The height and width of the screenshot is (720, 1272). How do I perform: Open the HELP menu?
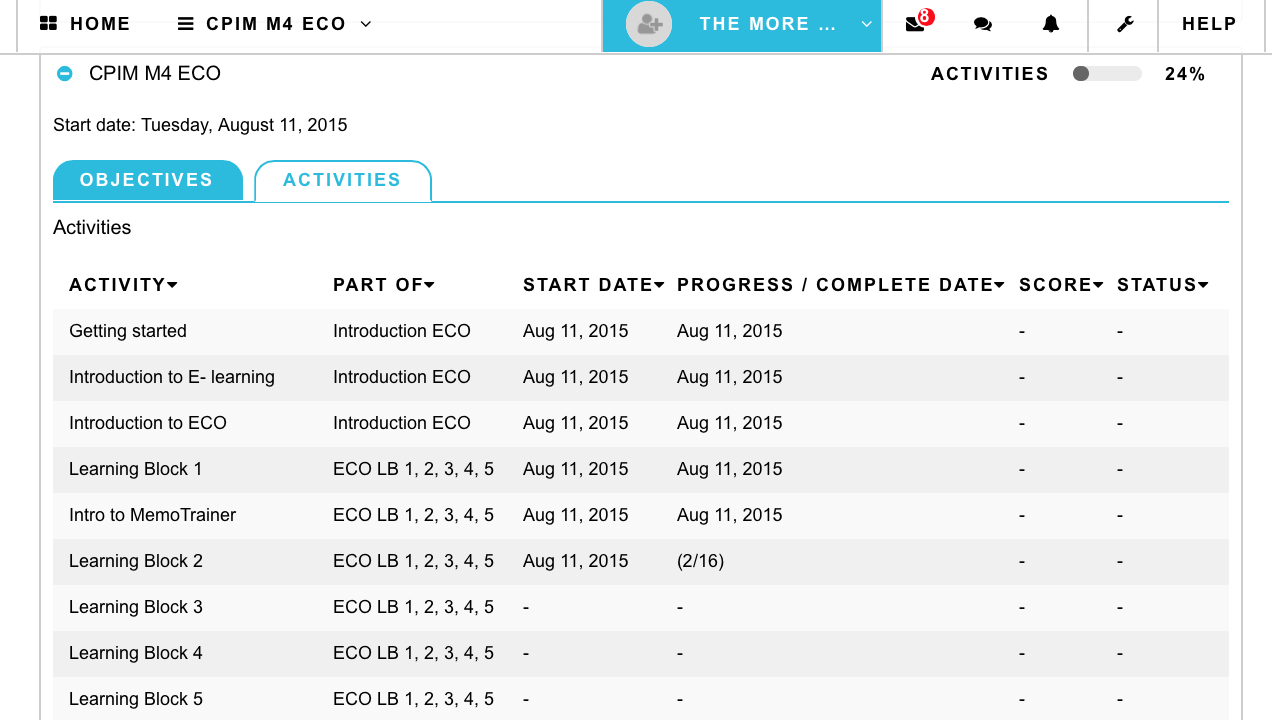pos(1210,24)
